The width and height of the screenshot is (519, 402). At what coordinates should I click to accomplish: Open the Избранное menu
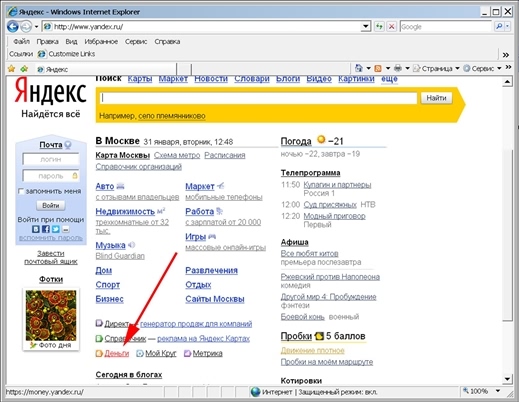pos(101,42)
